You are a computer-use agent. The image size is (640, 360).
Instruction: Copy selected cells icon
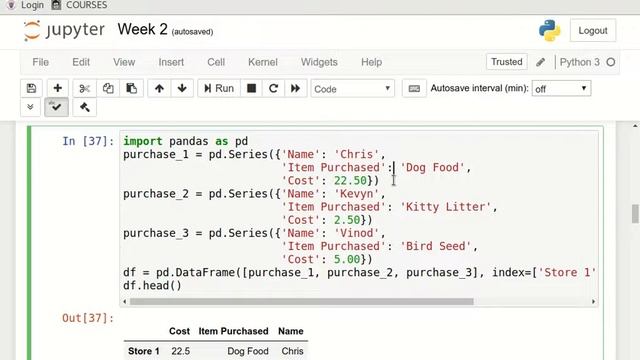pyautogui.click(x=108, y=89)
